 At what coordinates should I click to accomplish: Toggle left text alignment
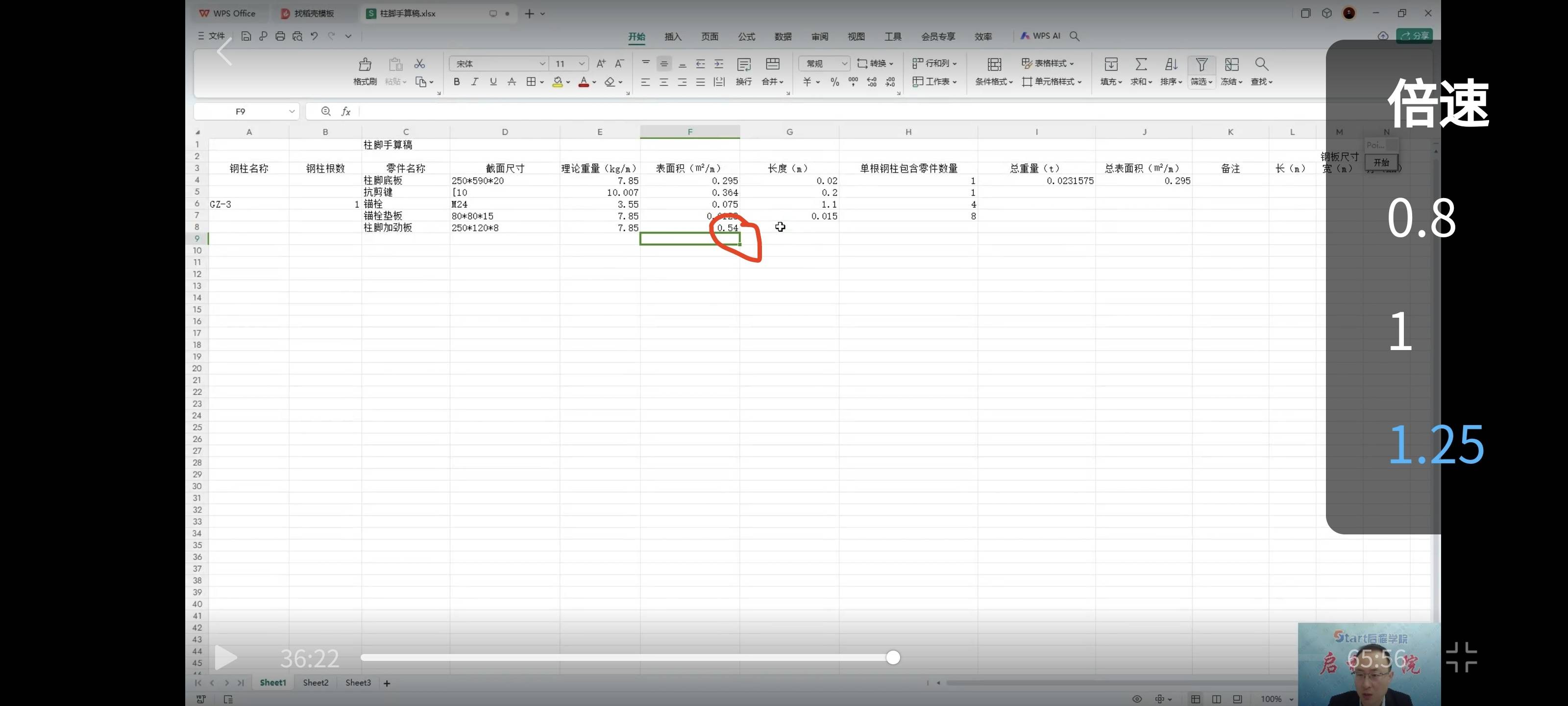pos(645,81)
